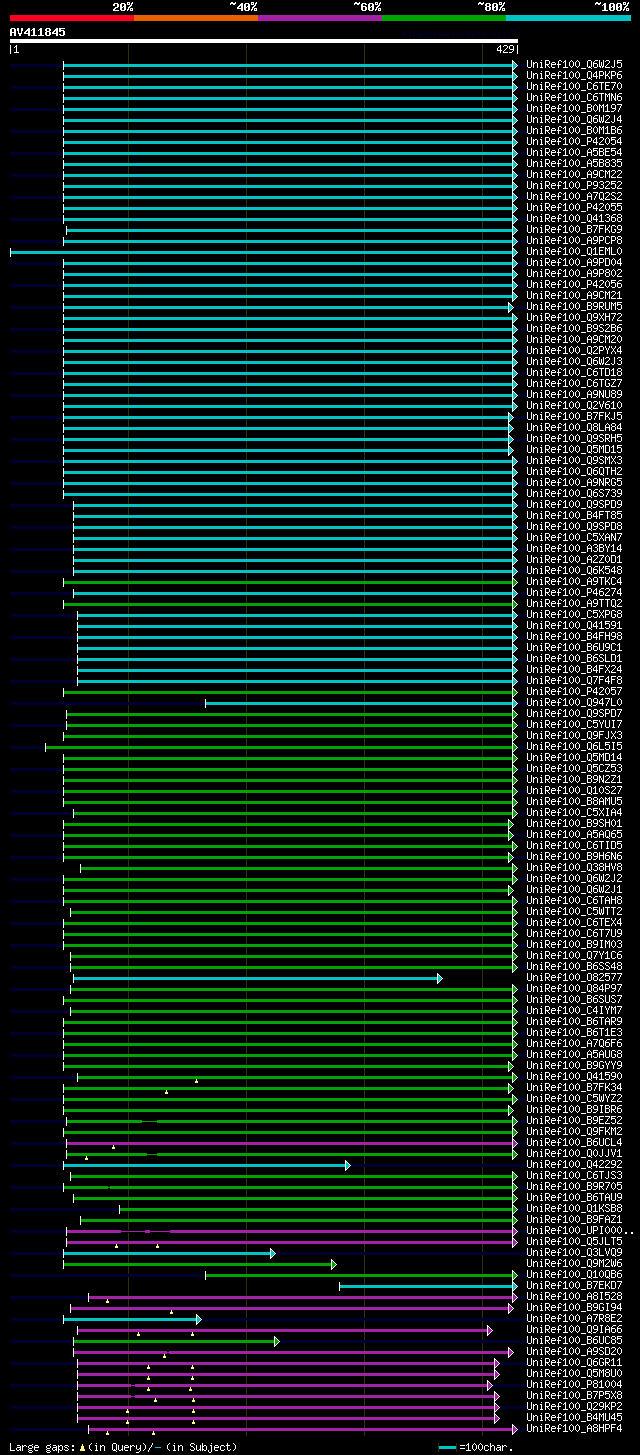Click the UniRef100_Q9SMX3 entry

coord(574,460)
